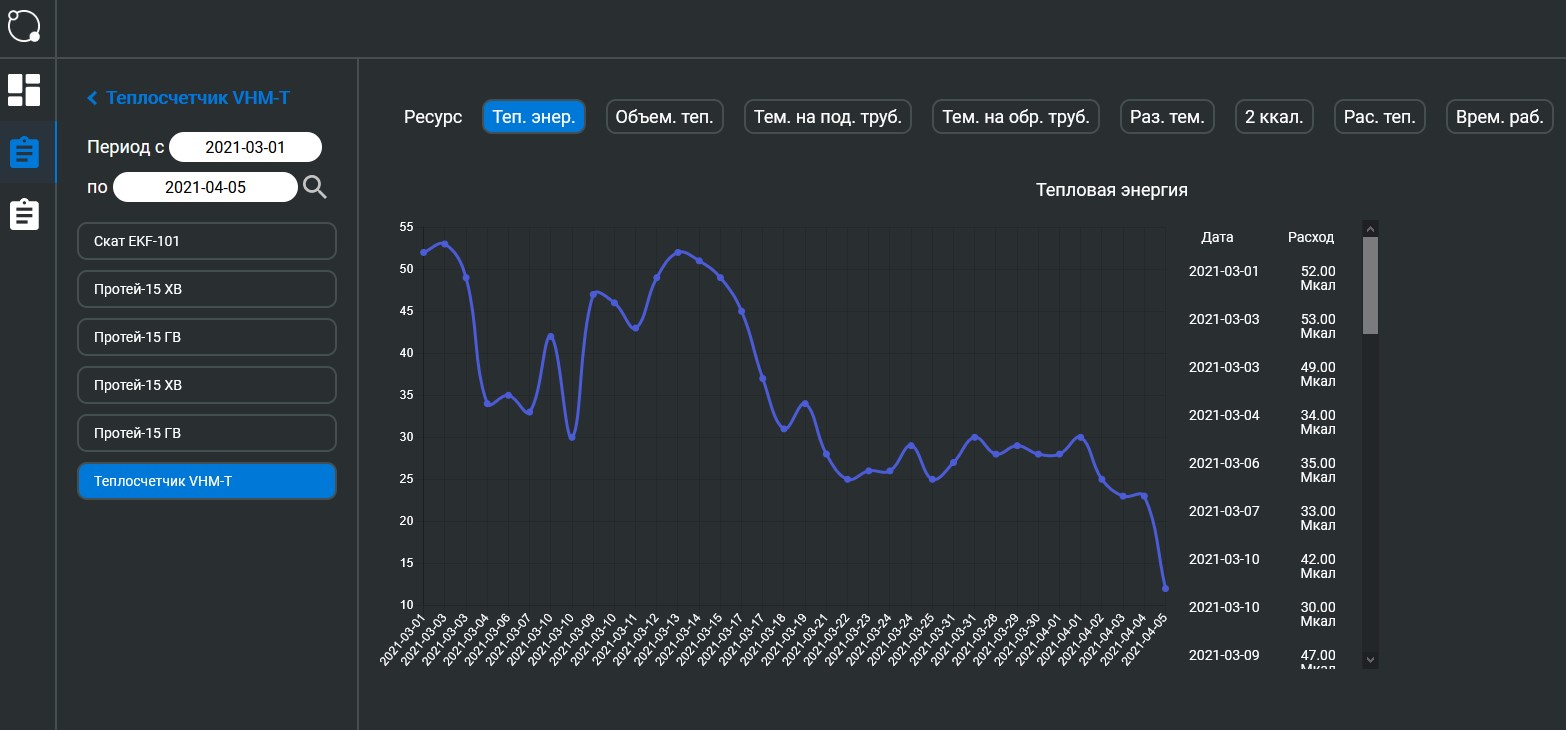This screenshot has width=1566, height=730.
Task: Click the 35.00 Мкал table value
Action: [1318, 470]
